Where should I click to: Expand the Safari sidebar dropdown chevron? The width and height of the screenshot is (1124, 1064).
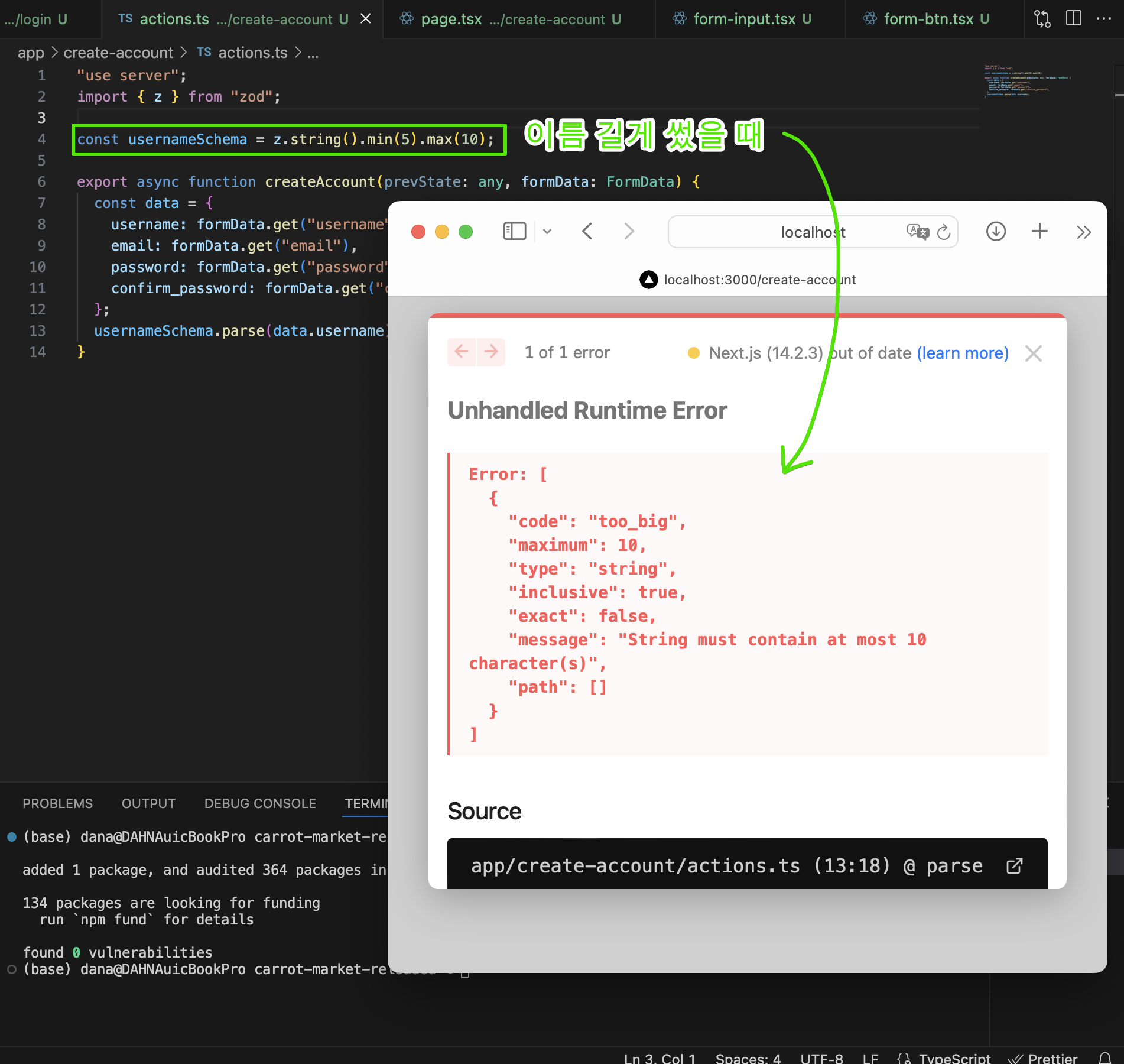[x=547, y=232]
